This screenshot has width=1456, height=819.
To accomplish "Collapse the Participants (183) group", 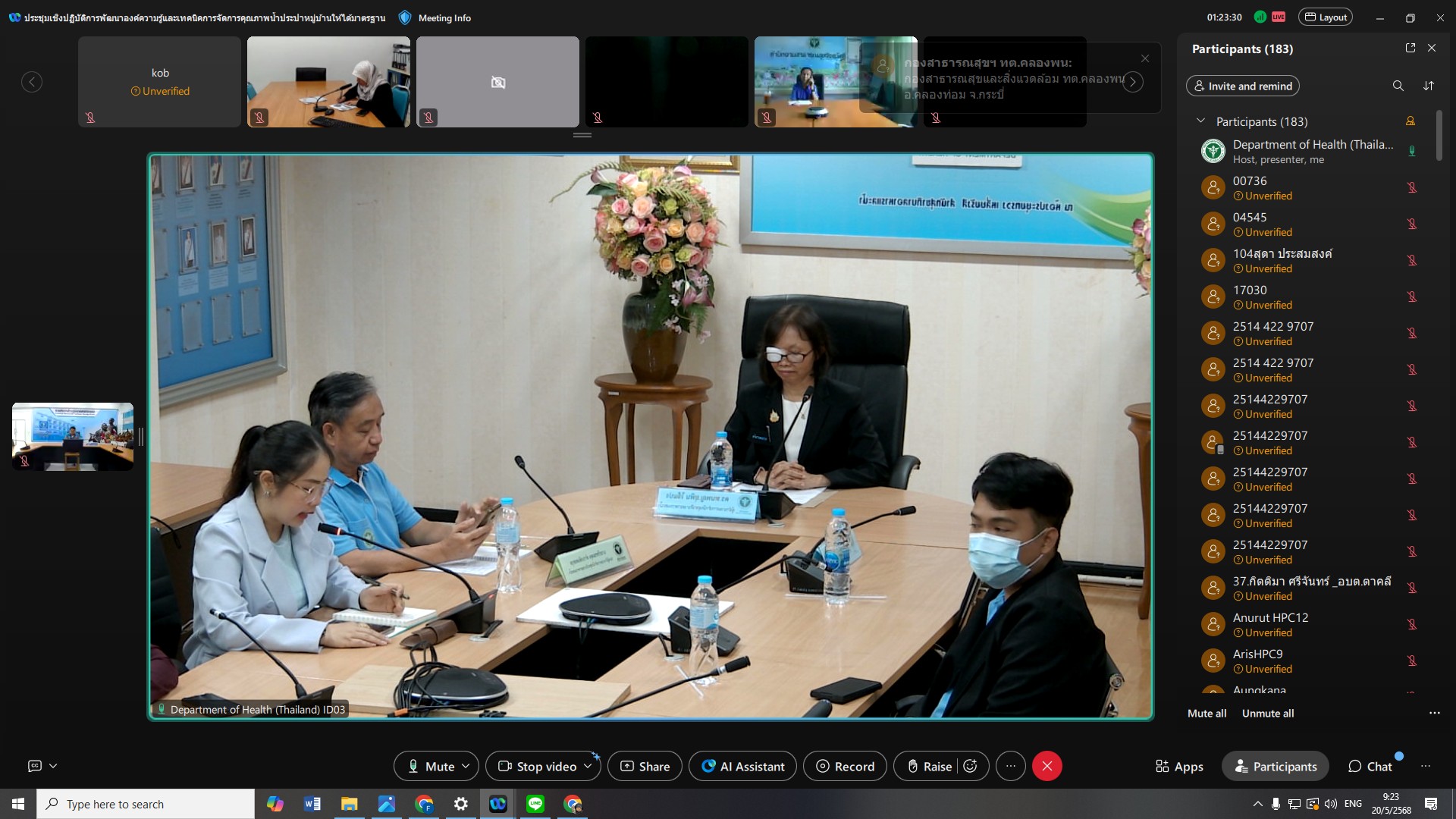I will click(x=1200, y=121).
